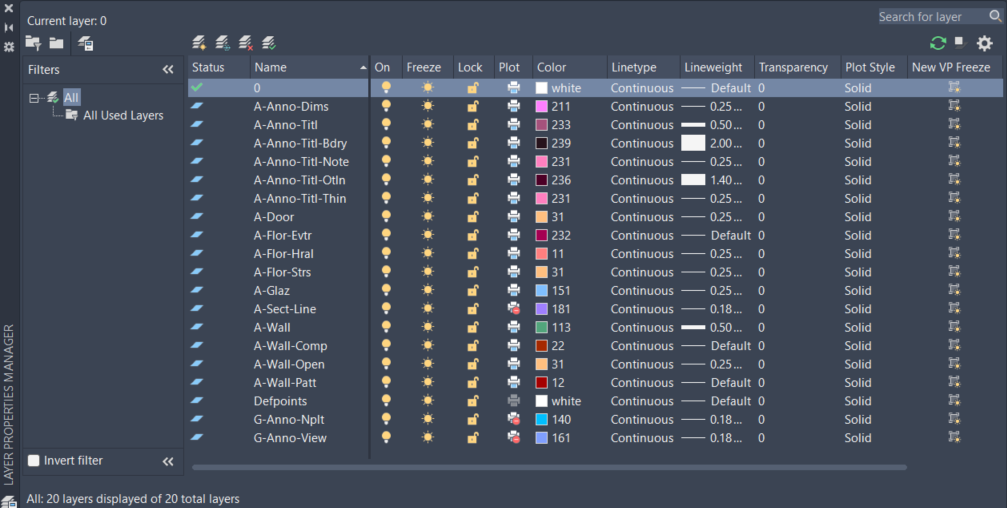
Task: Click the Set Current layer icon
Action: click(x=269, y=43)
